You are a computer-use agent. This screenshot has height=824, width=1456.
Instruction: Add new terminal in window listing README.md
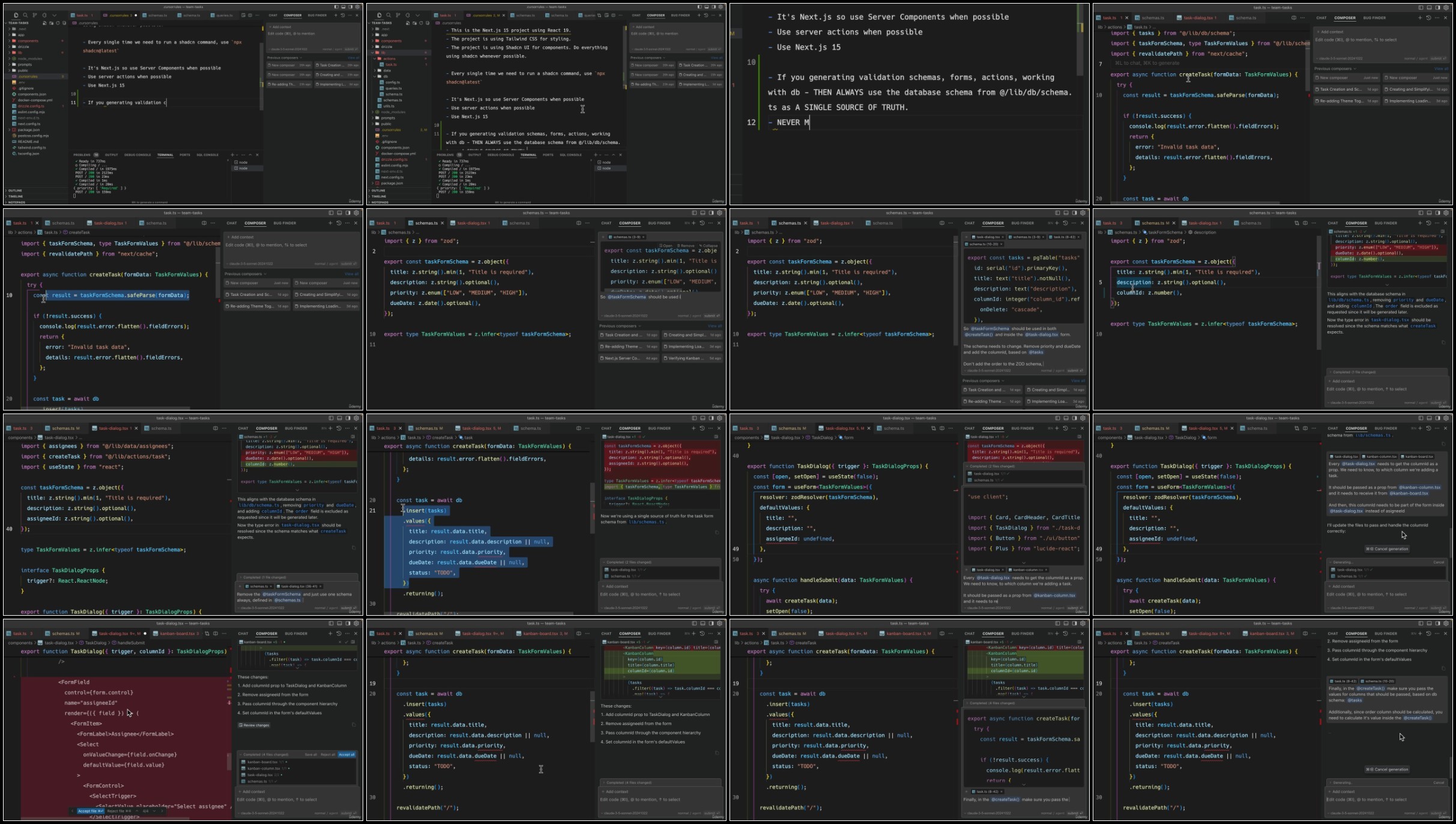(233, 155)
